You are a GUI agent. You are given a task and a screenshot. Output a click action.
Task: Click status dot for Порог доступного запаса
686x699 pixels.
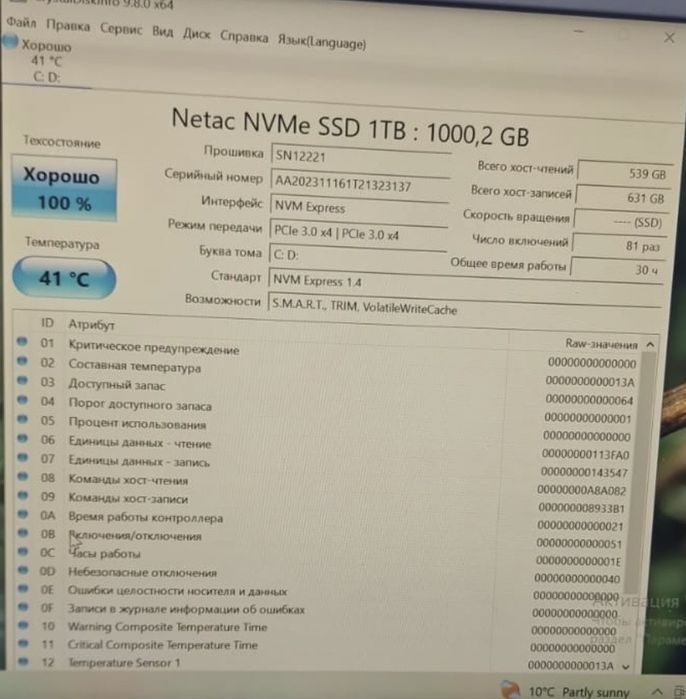click(x=22, y=399)
